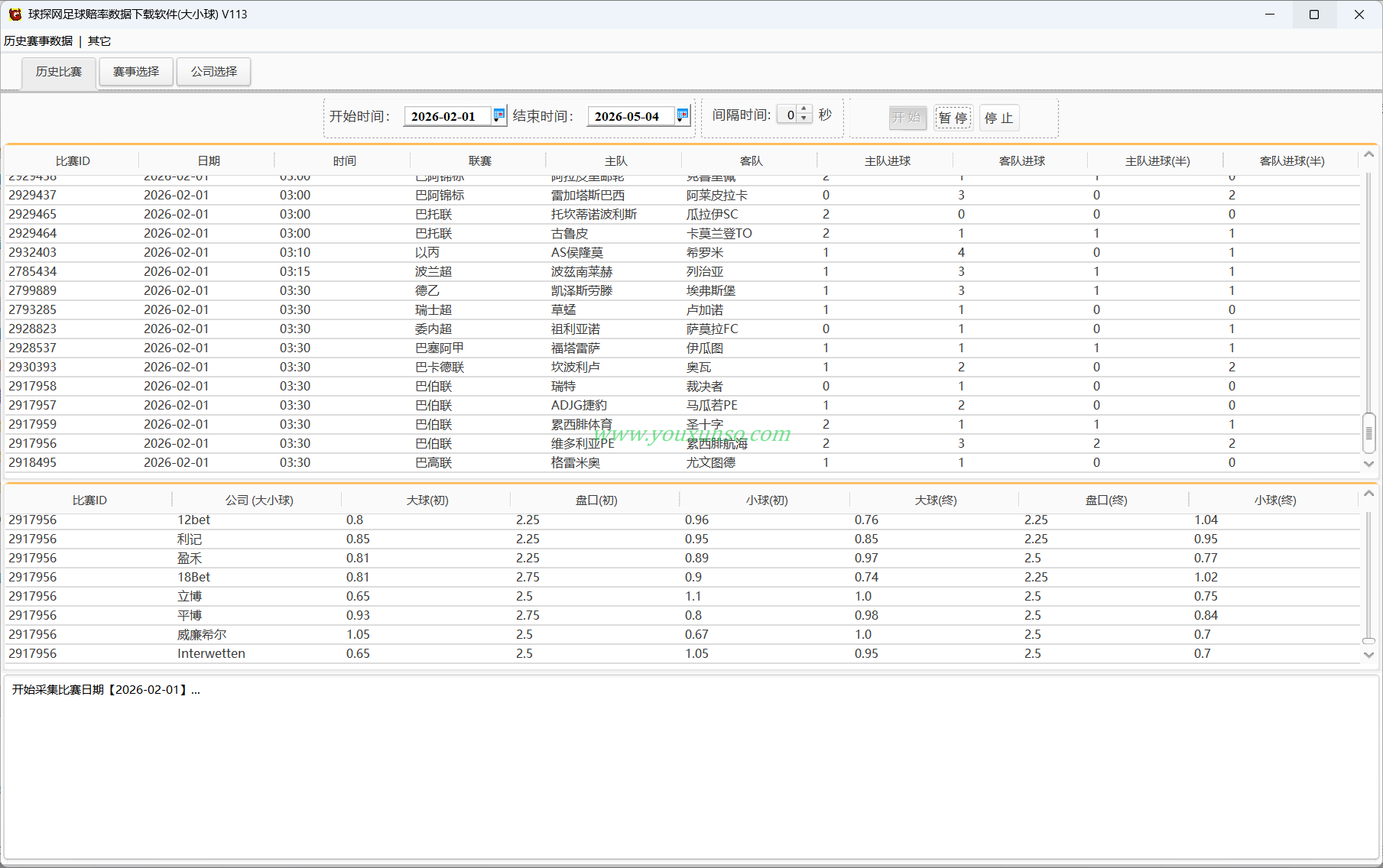Open the end date calendar picker
1383x868 pixels.
682,115
